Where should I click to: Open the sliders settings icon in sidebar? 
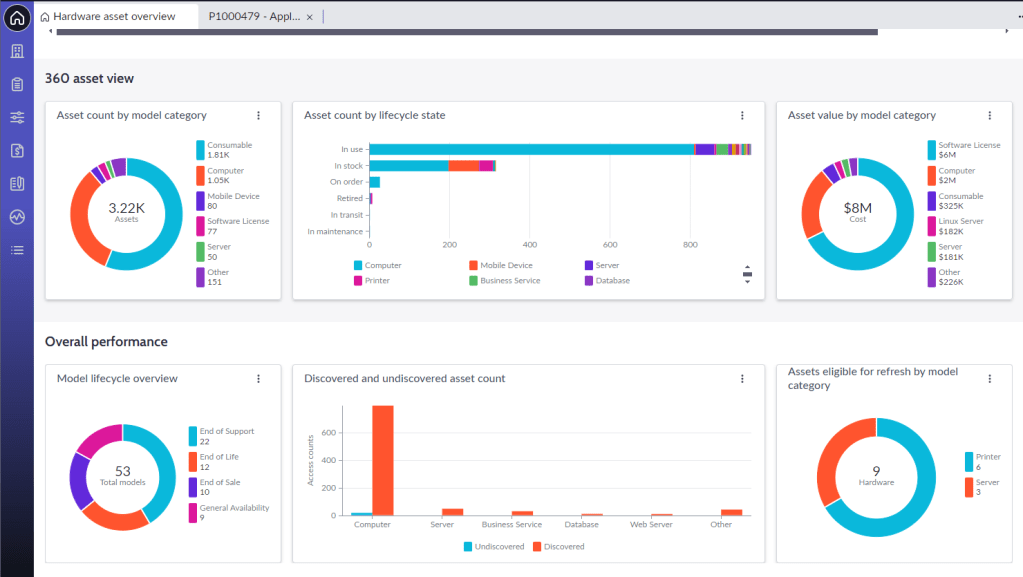click(17, 117)
